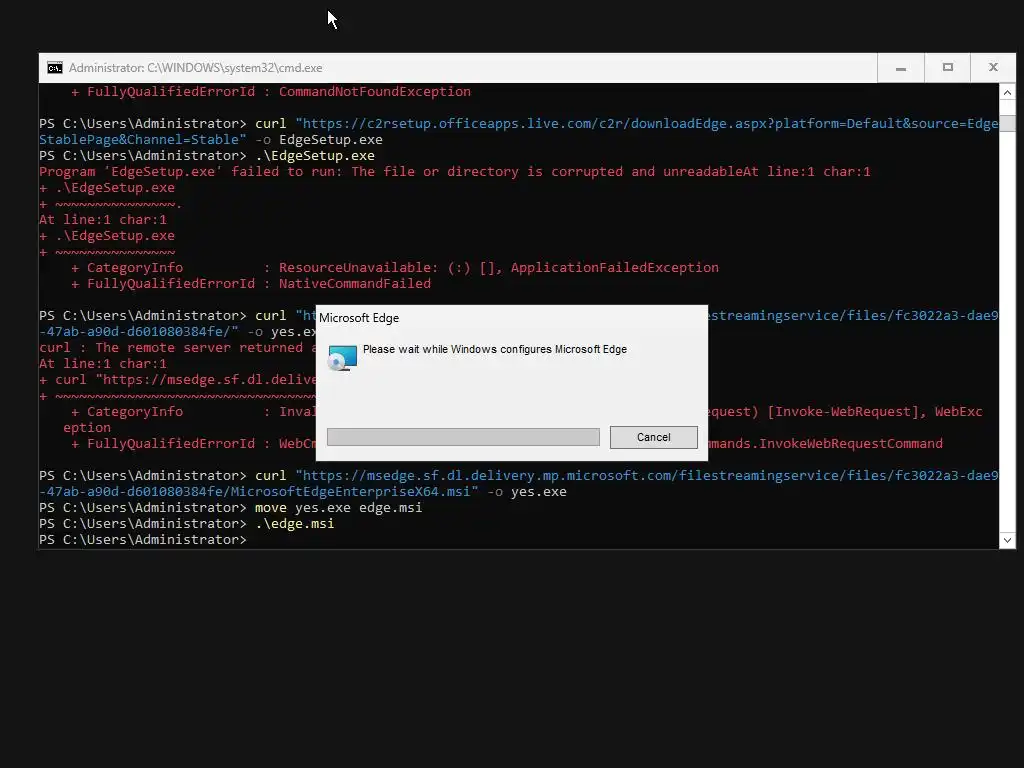Click the 'Program EdgeSetup.exe failed to run' error line
This screenshot has height=768, width=1024.
pyautogui.click(x=455, y=172)
